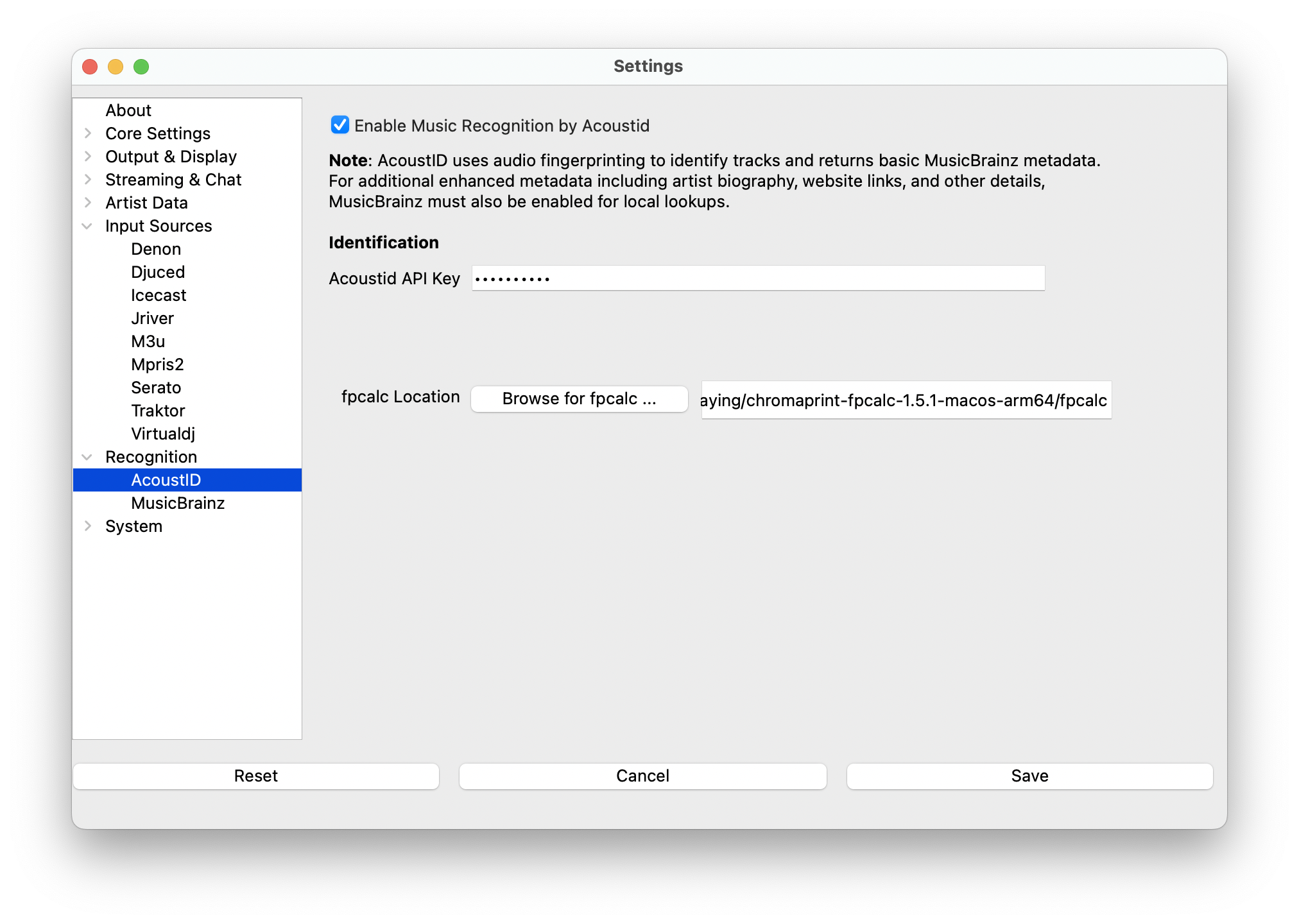Open the Serato input source settings
The height and width of the screenshot is (924, 1299).
(x=156, y=388)
